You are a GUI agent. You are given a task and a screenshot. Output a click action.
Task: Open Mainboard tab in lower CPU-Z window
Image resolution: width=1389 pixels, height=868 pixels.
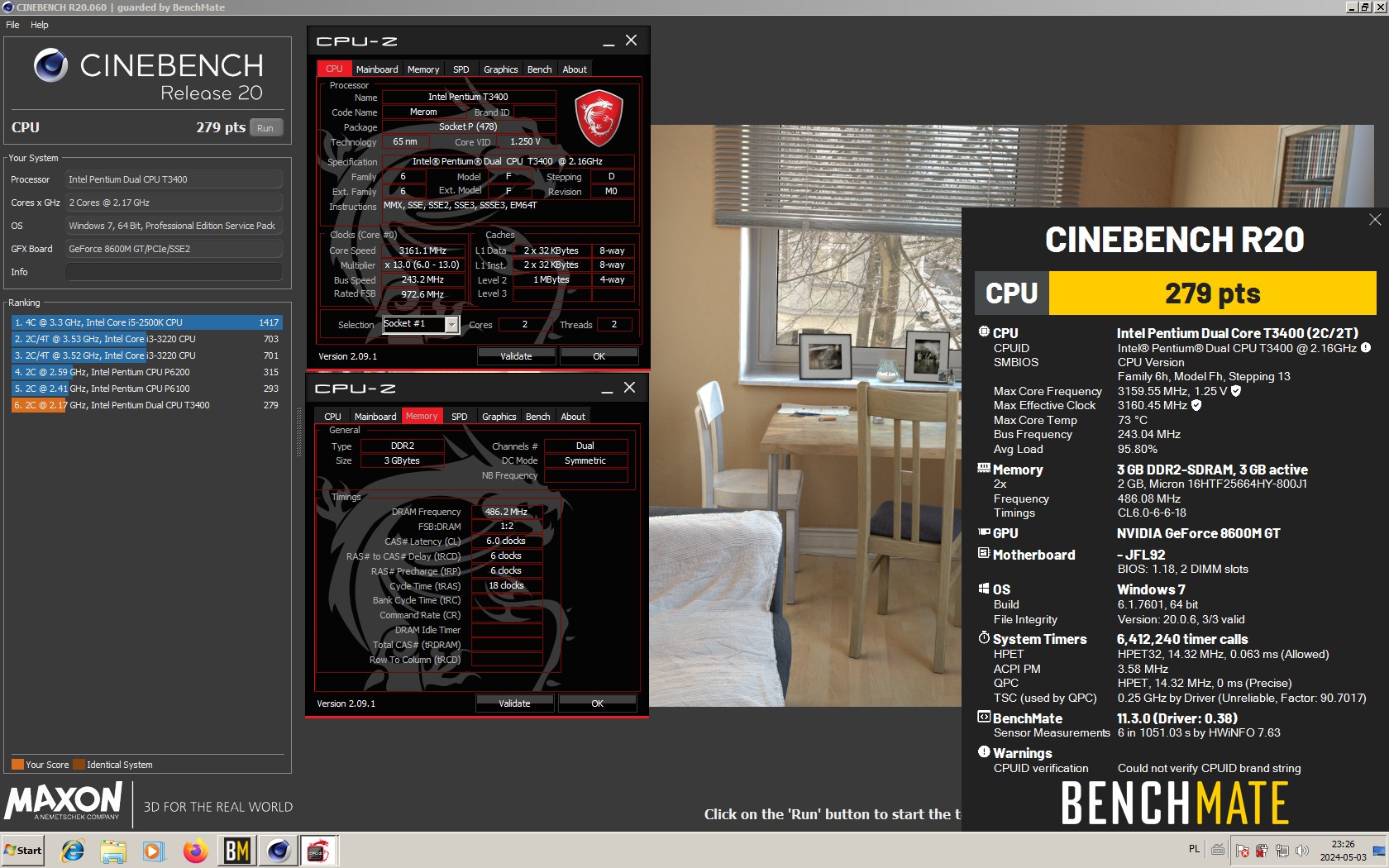click(x=375, y=417)
